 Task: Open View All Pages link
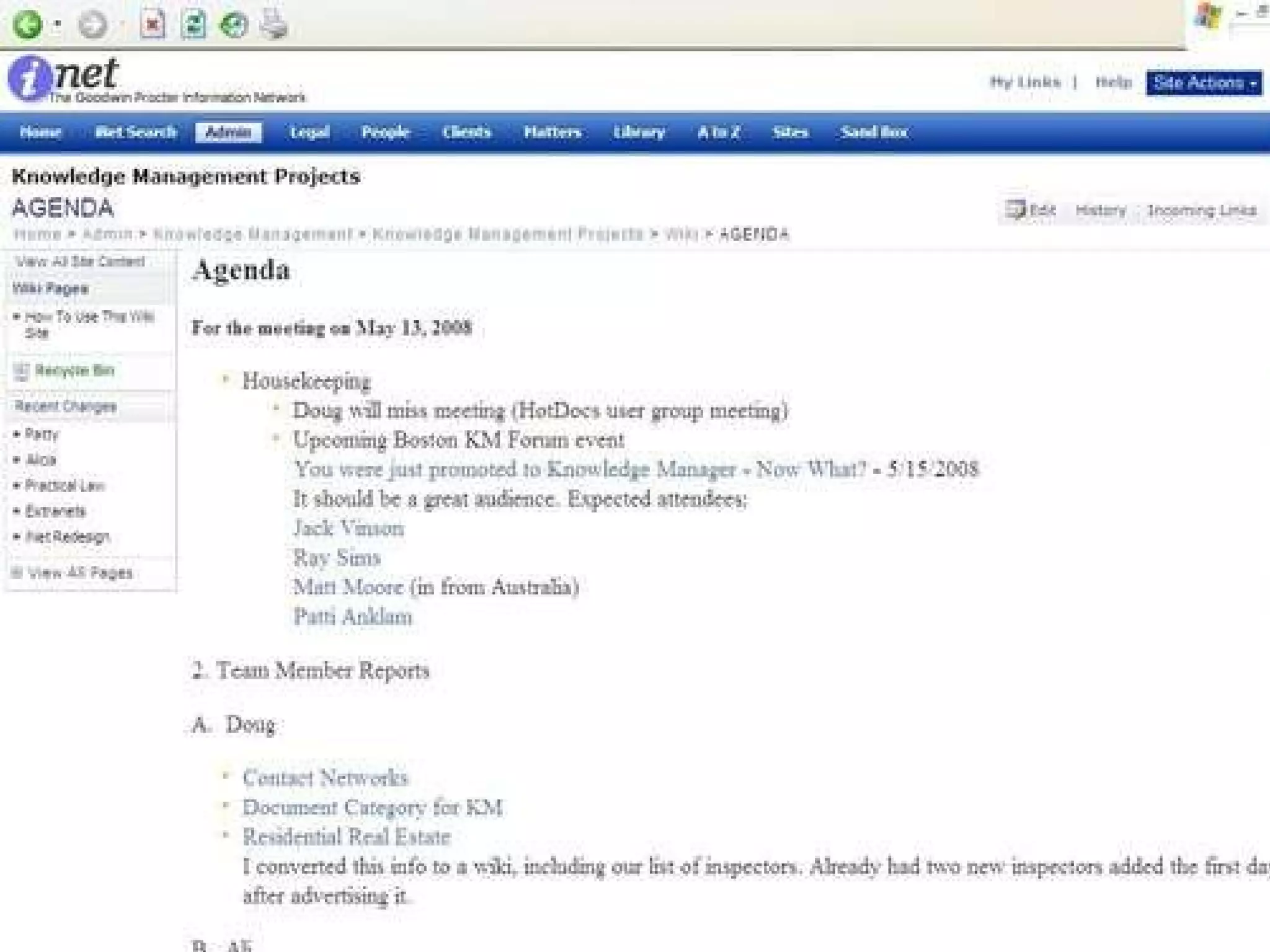[80, 573]
